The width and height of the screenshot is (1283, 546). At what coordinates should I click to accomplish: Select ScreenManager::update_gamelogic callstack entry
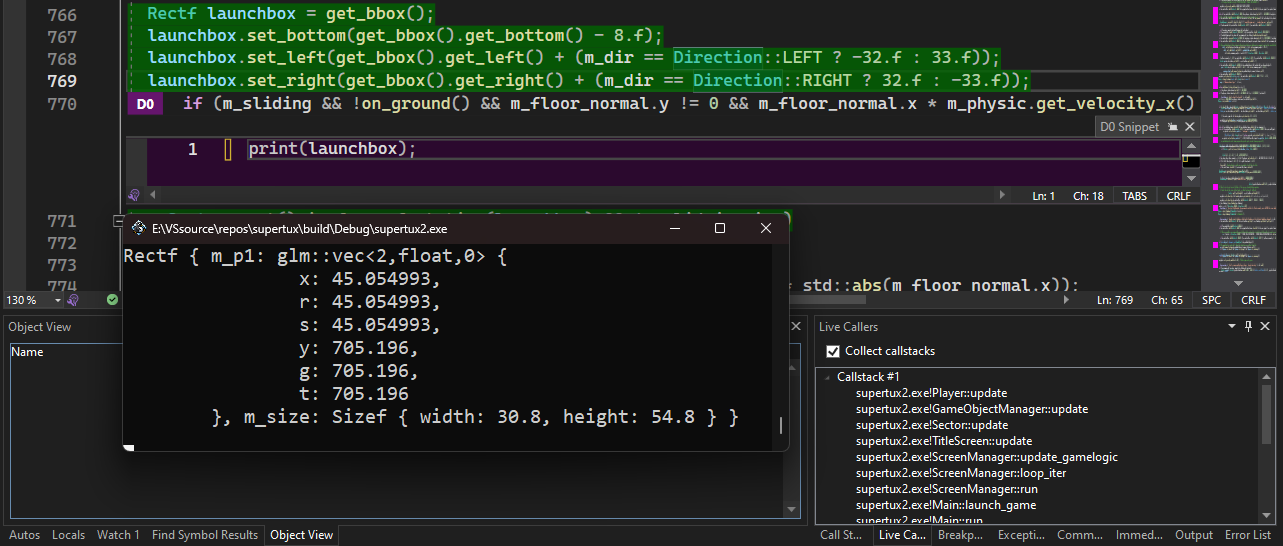pyautogui.click(x=986, y=457)
